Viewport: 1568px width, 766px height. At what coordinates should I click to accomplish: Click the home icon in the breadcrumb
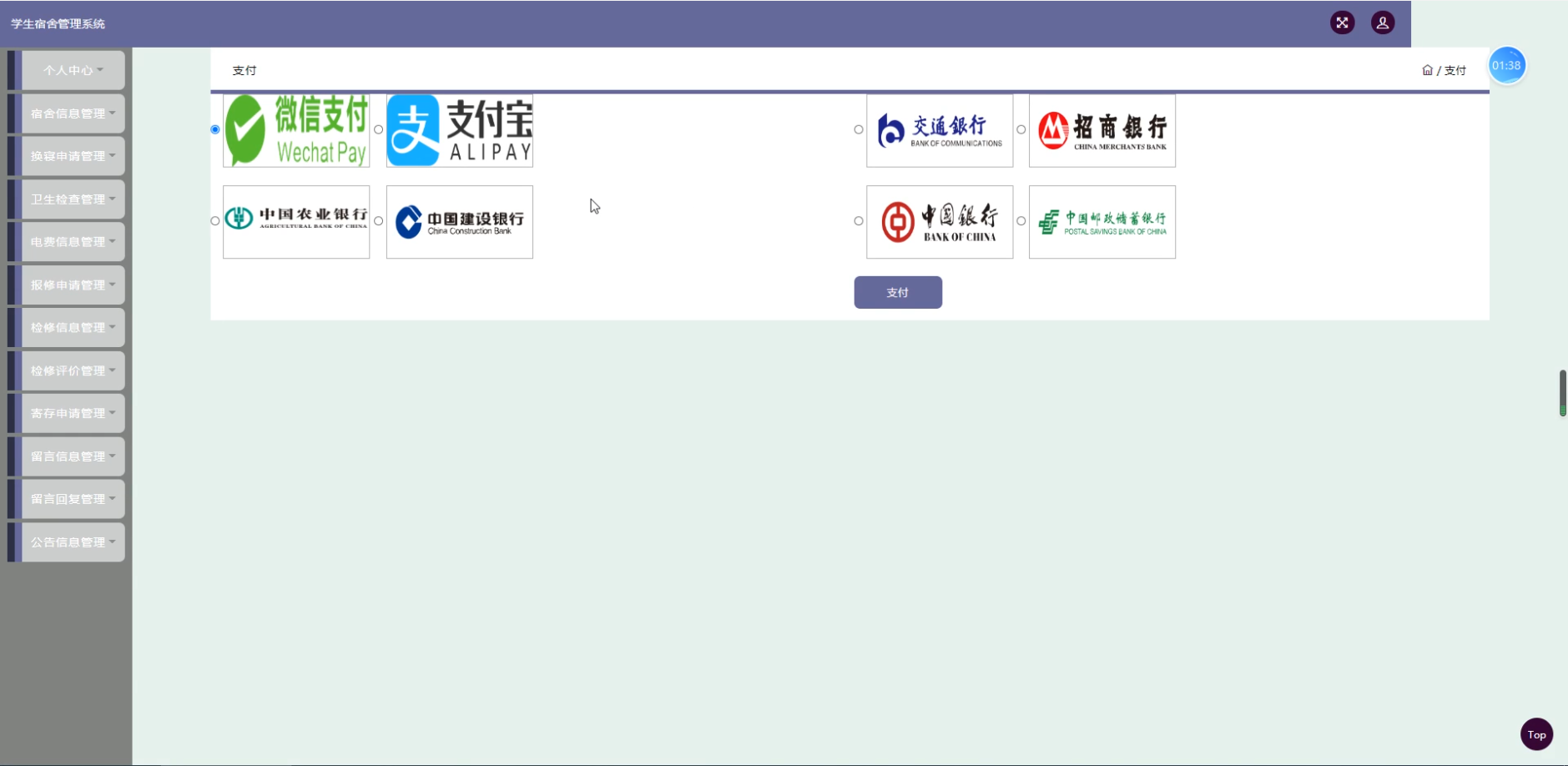(1428, 70)
